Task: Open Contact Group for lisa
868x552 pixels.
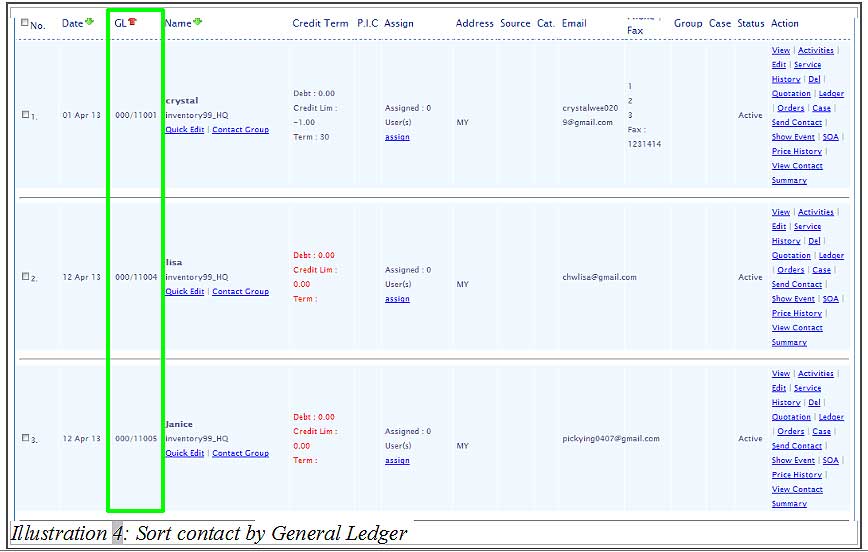Action: (240, 292)
